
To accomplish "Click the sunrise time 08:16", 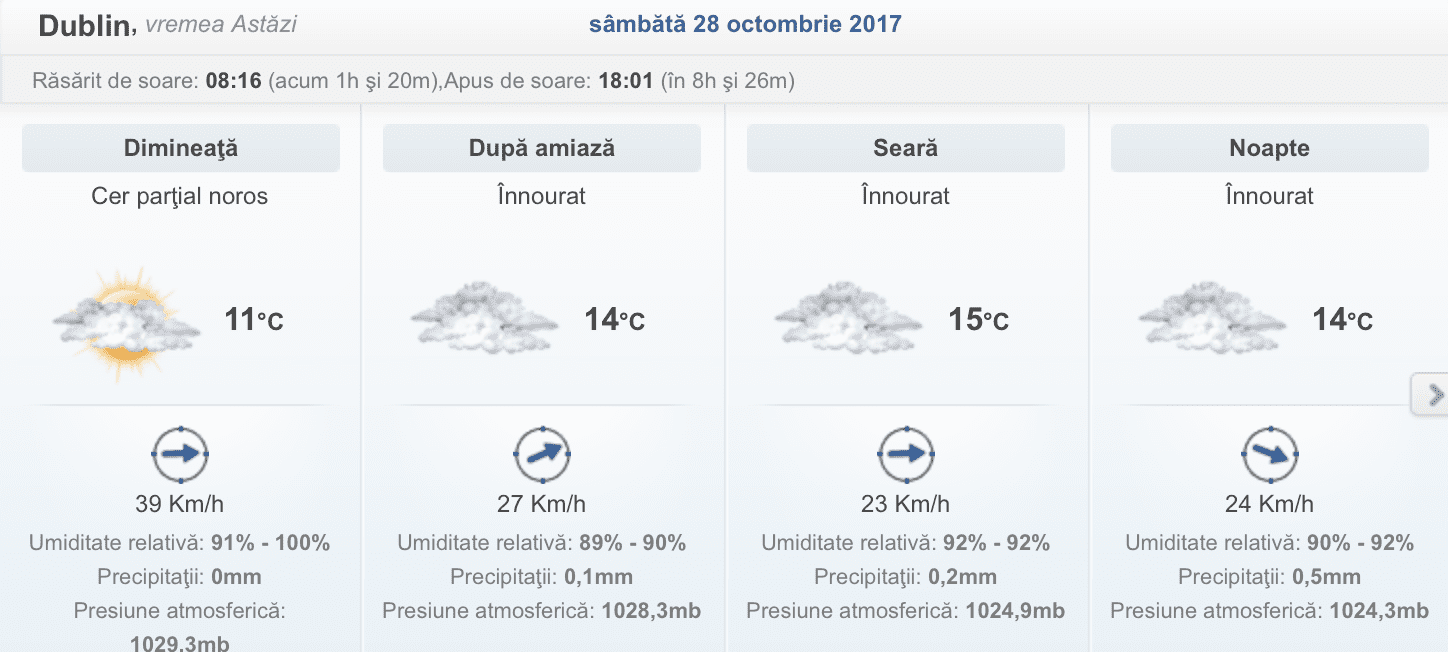I will click(x=233, y=81).
